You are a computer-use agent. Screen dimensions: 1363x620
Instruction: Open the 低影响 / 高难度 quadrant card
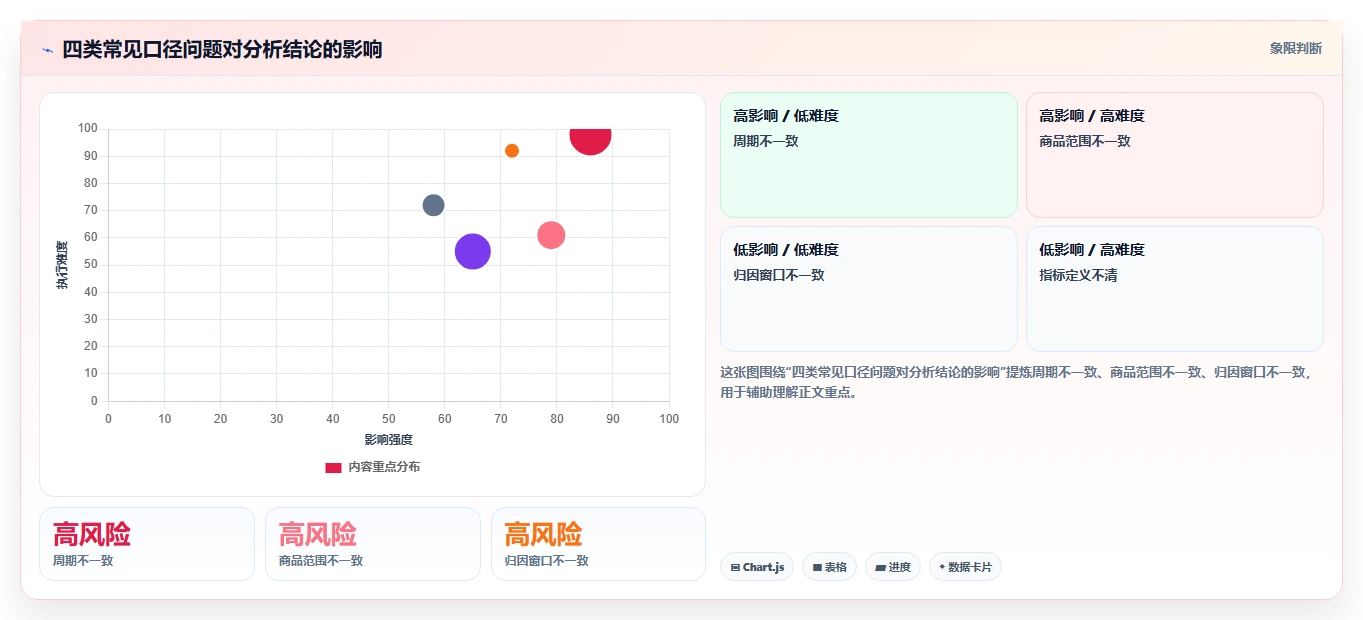point(1174,289)
